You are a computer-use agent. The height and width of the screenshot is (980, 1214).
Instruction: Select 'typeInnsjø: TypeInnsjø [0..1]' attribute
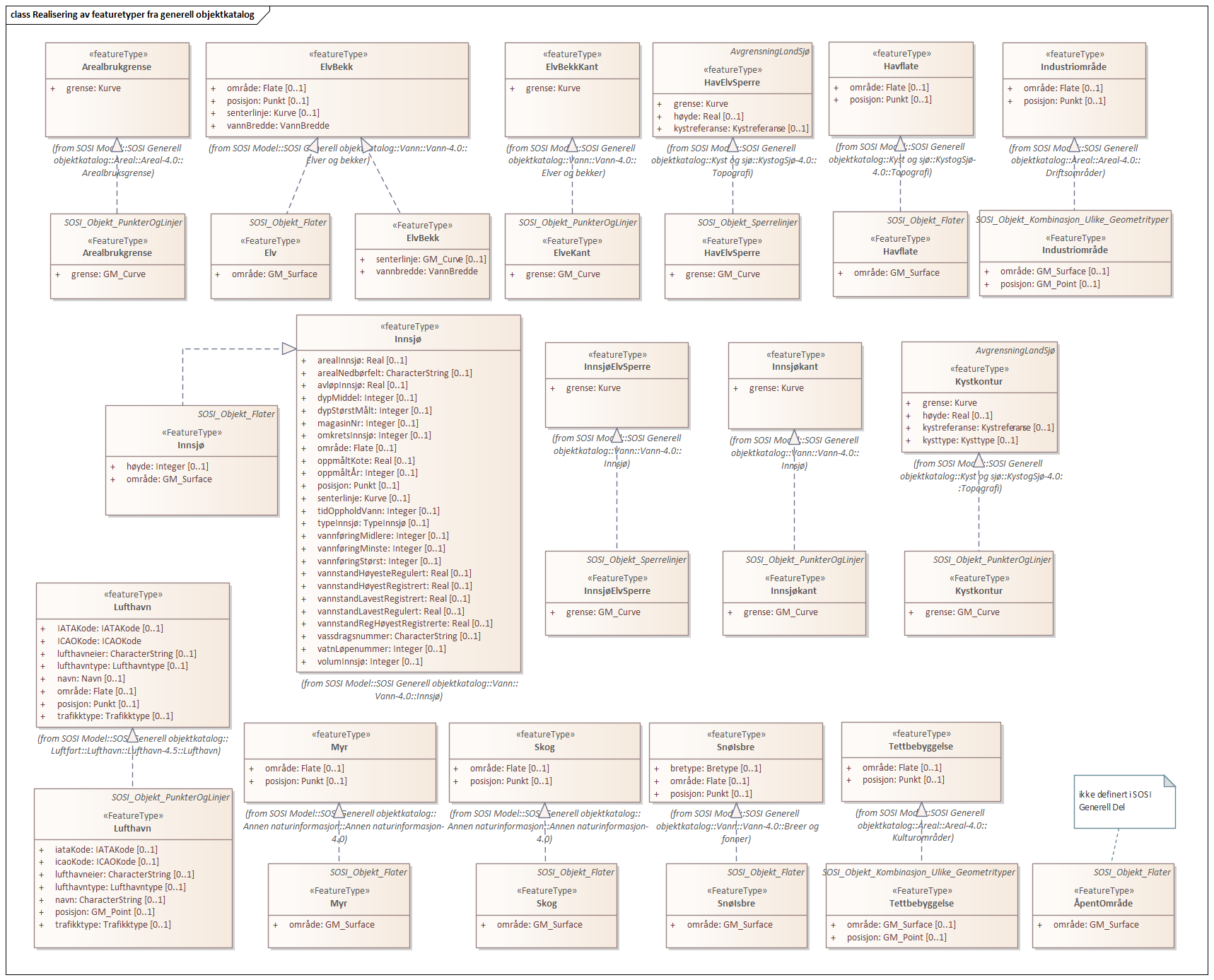(373, 523)
